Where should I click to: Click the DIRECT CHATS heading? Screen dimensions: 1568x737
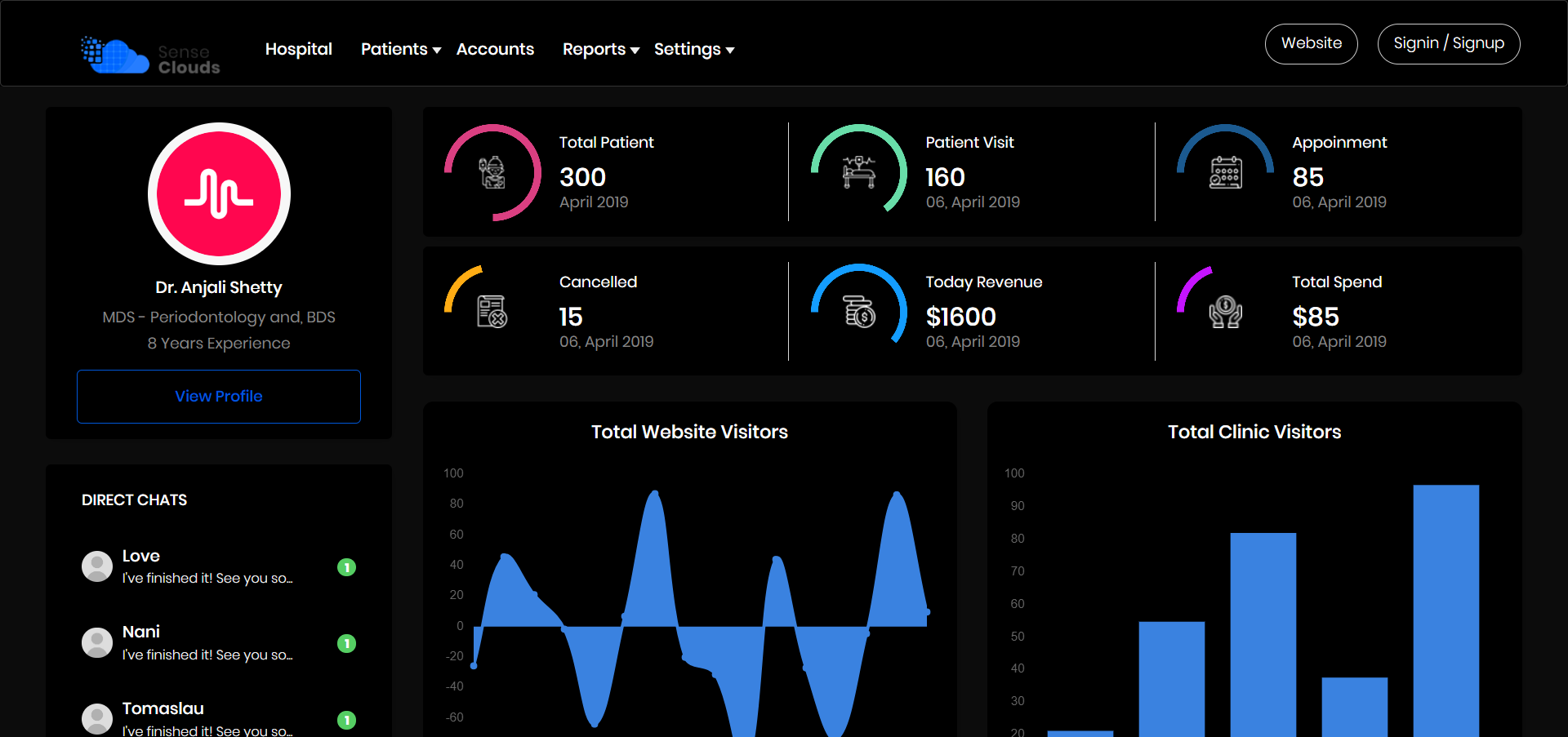(134, 500)
